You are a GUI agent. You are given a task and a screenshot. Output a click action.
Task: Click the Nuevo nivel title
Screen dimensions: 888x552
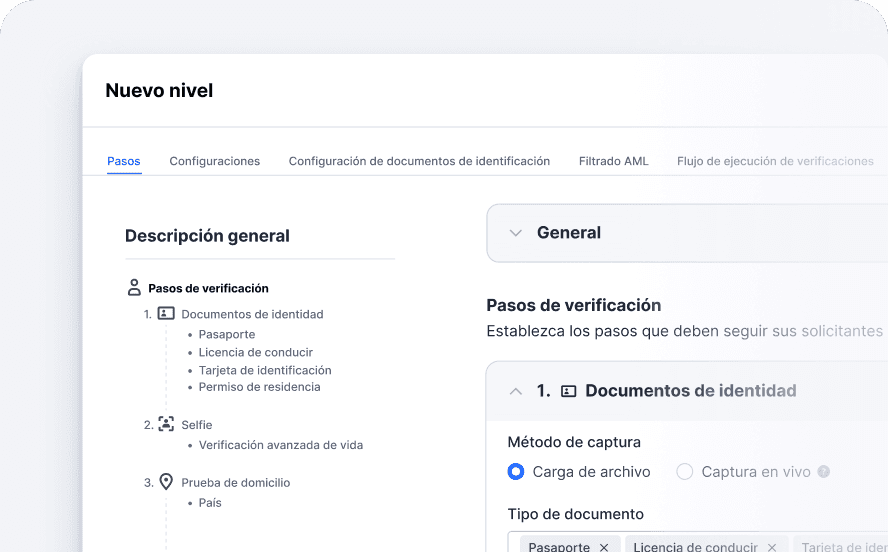point(159,91)
